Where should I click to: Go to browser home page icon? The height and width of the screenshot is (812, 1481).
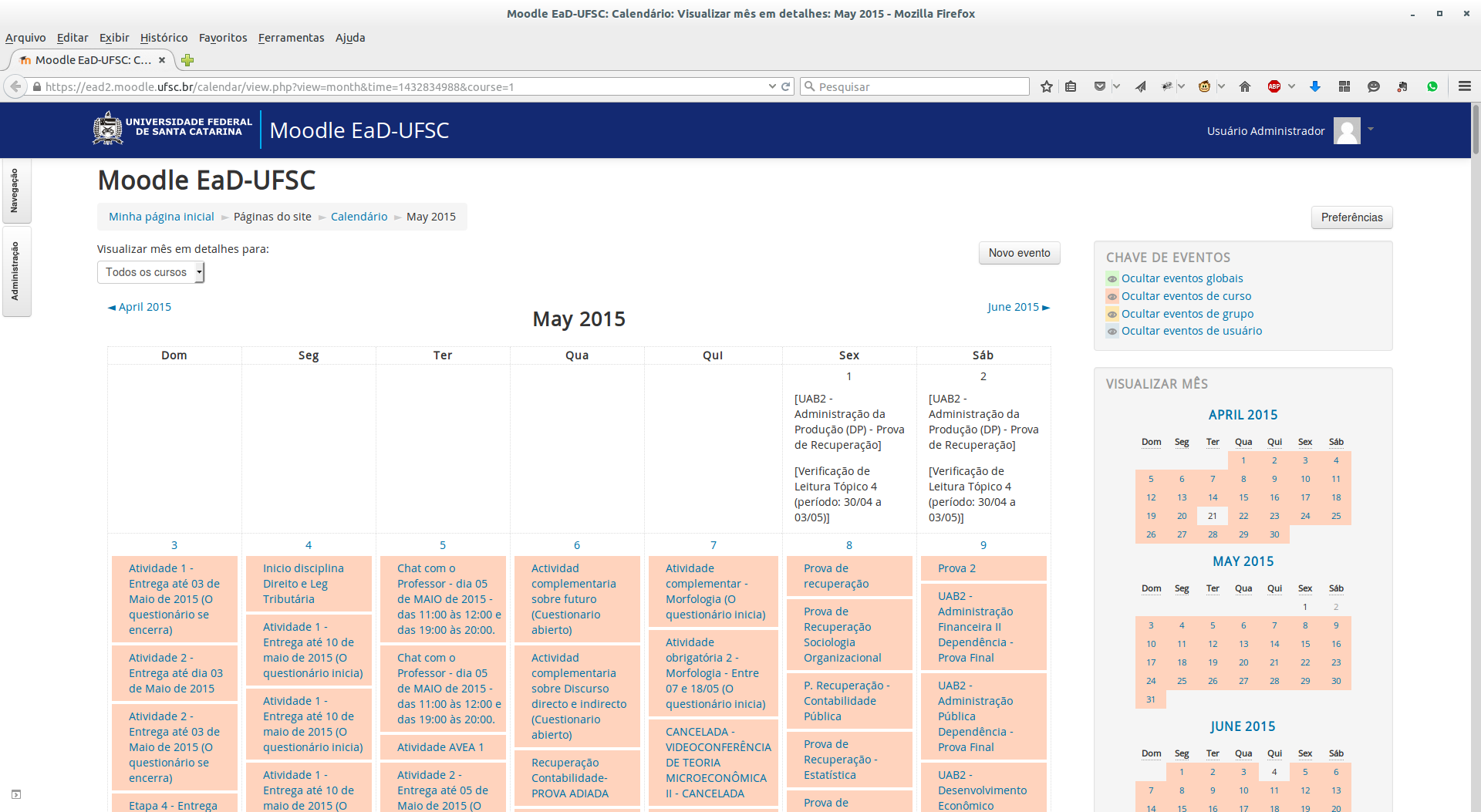[1245, 86]
